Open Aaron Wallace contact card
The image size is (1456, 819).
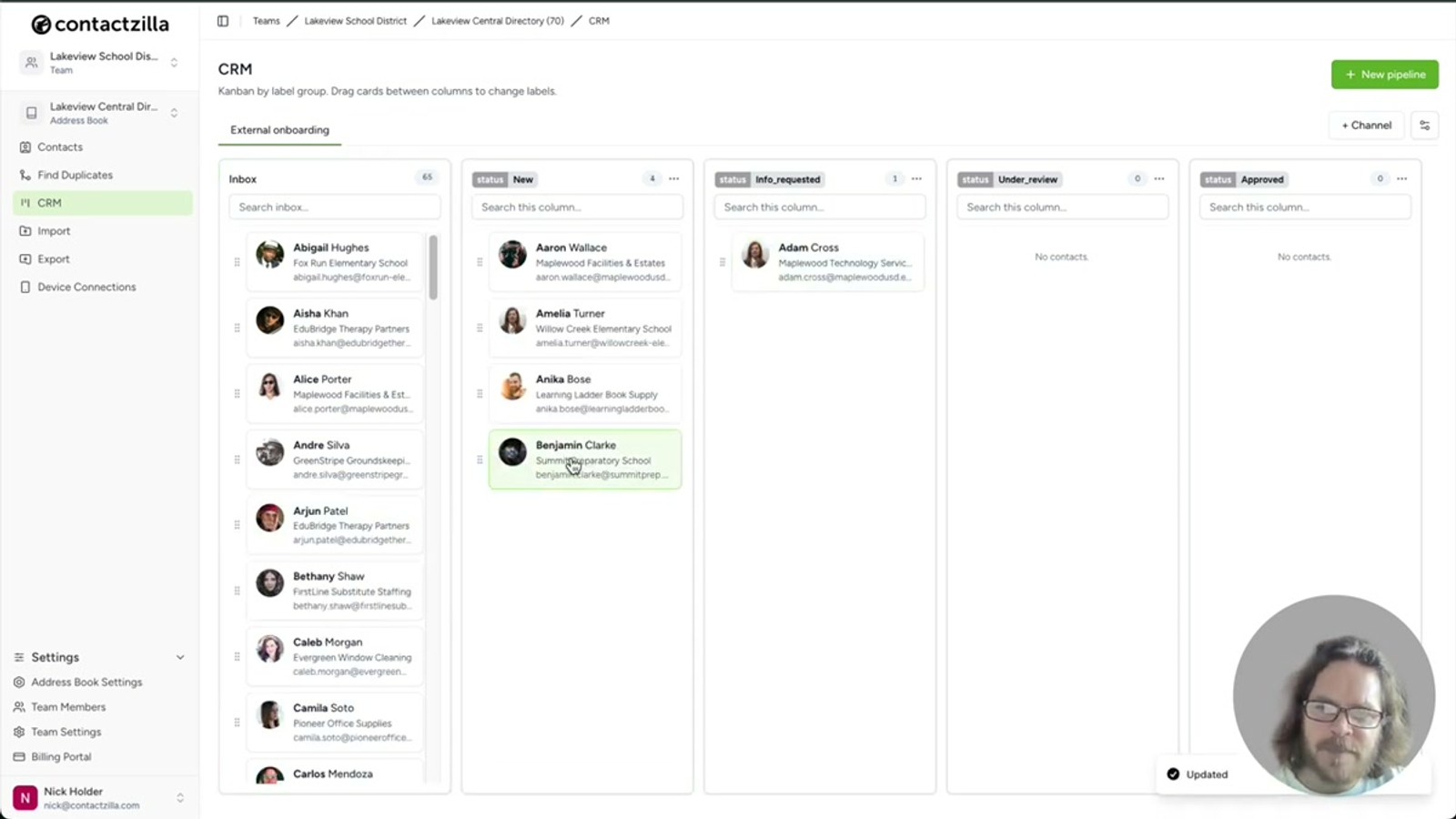(x=585, y=262)
